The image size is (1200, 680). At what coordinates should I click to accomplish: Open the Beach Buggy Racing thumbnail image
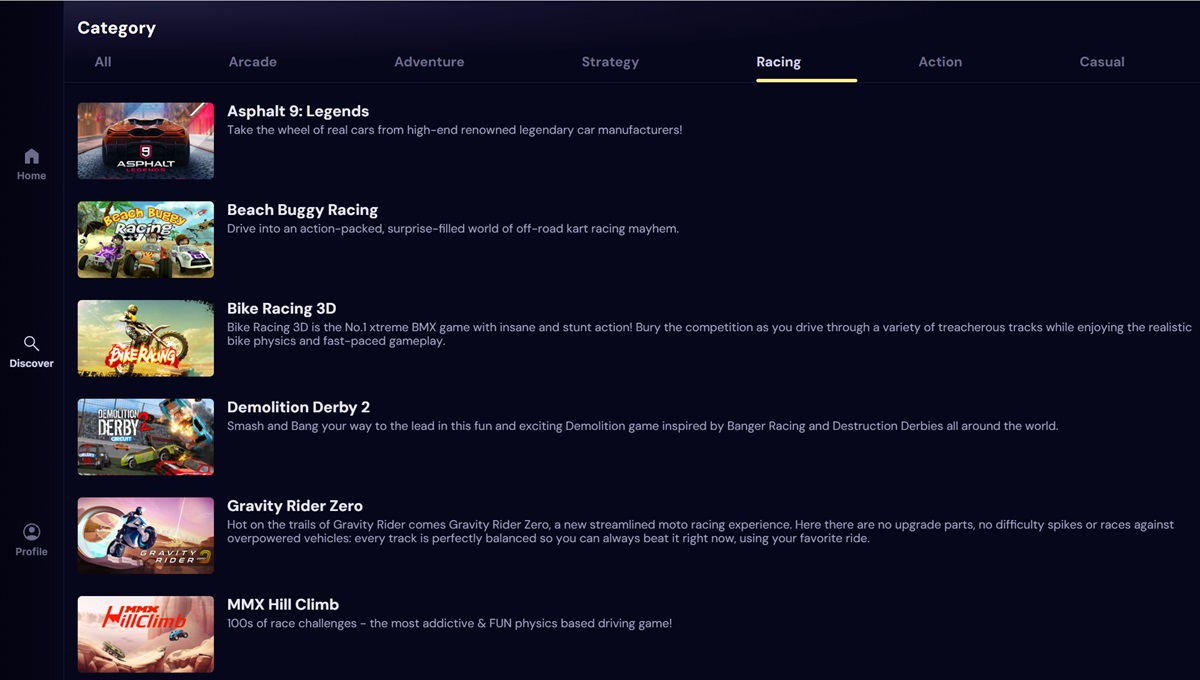click(145, 239)
